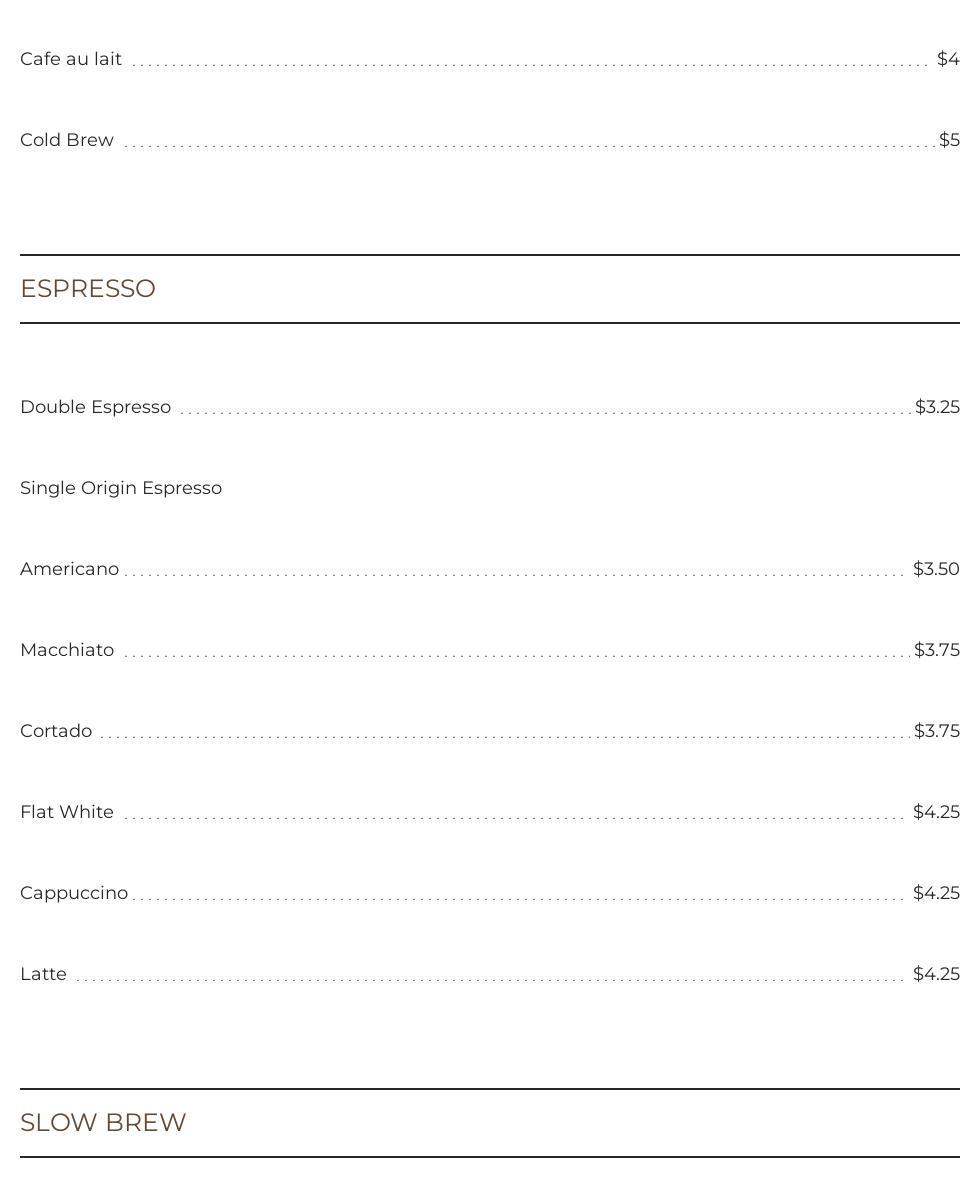Click the $4 price for Cafe au lait
The height and width of the screenshot is (1198, 966).
click(x=948, y=59)
